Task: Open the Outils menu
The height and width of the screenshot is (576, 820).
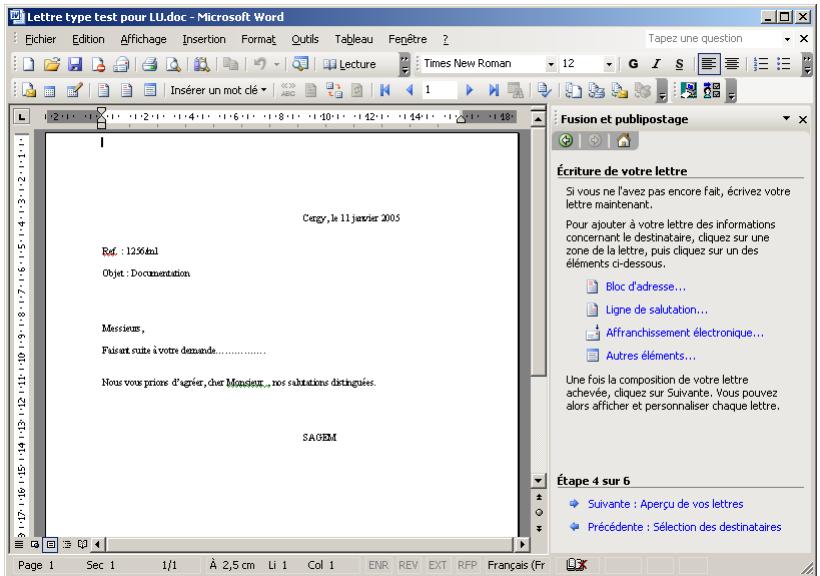Action: pos(305,39)
